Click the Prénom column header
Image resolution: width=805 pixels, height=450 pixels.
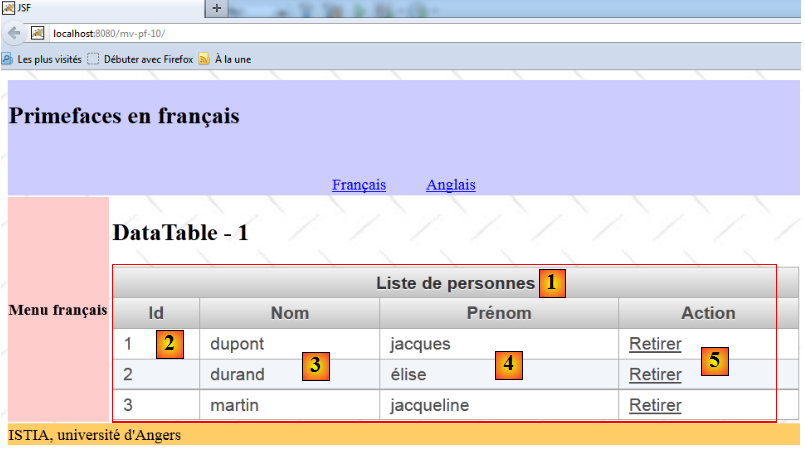point(498,313)
